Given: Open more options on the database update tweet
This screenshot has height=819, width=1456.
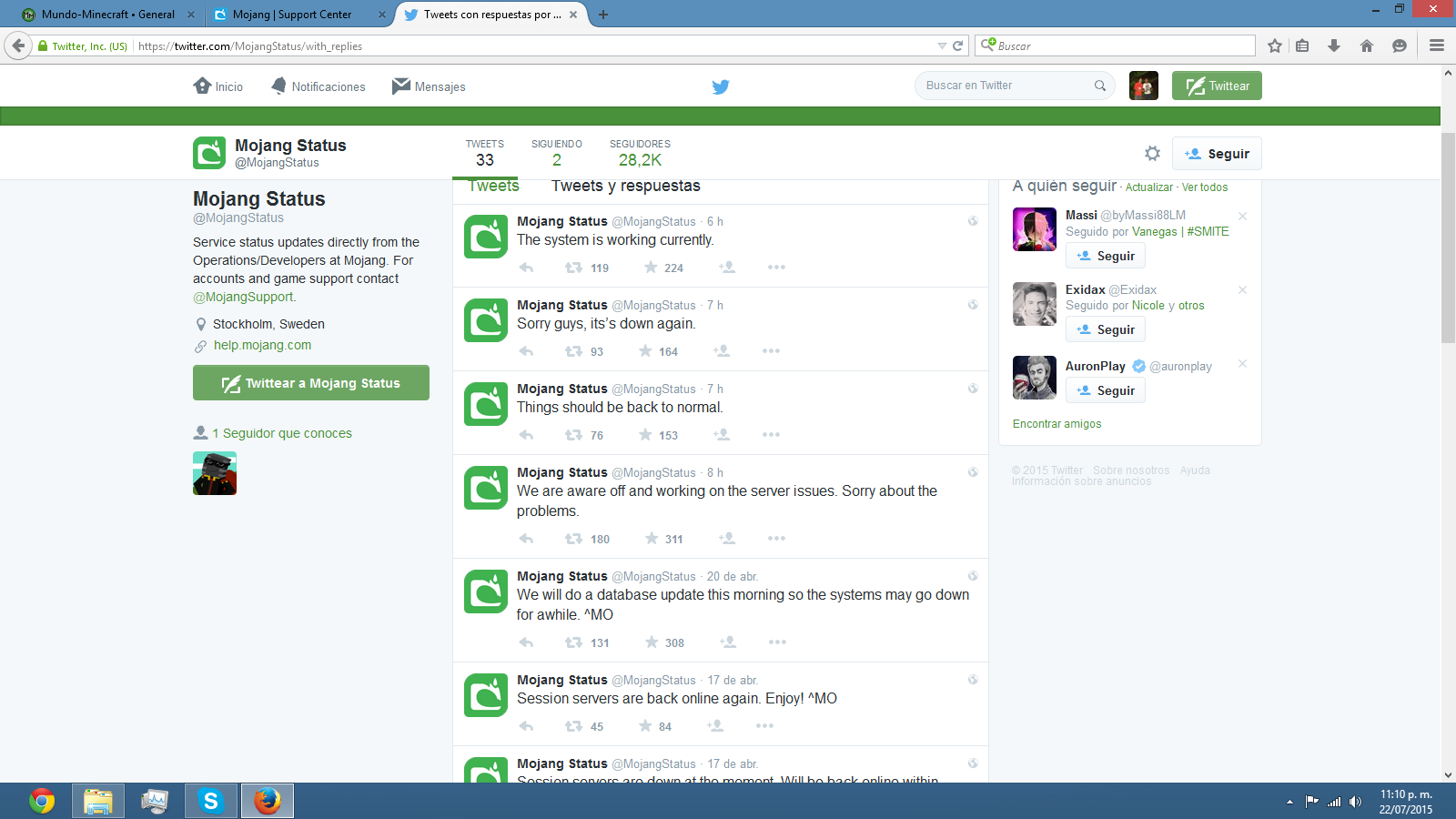Looking at the screenshot, I should (776, 642).
